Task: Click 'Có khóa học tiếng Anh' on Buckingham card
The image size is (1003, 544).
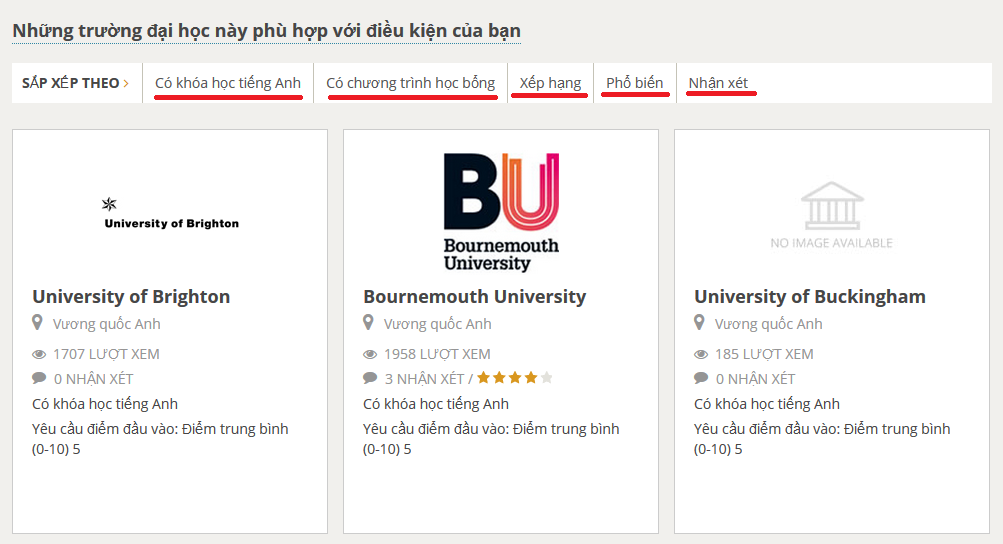Action: (x=767, y=404)
